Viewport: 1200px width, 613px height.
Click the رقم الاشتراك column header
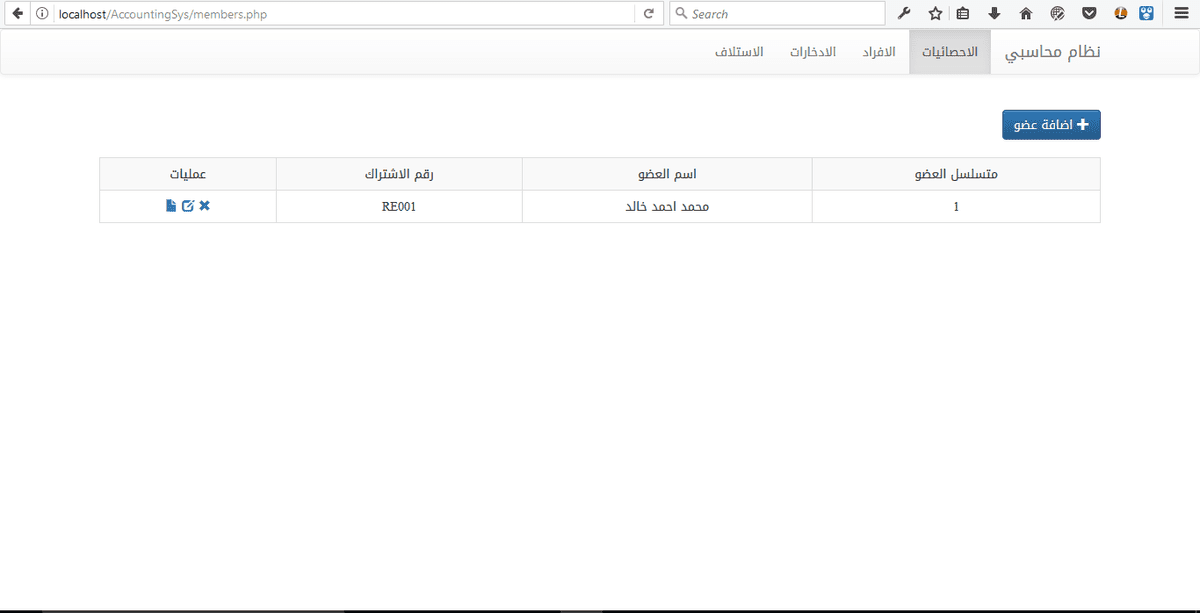click(x=399, y=174)
